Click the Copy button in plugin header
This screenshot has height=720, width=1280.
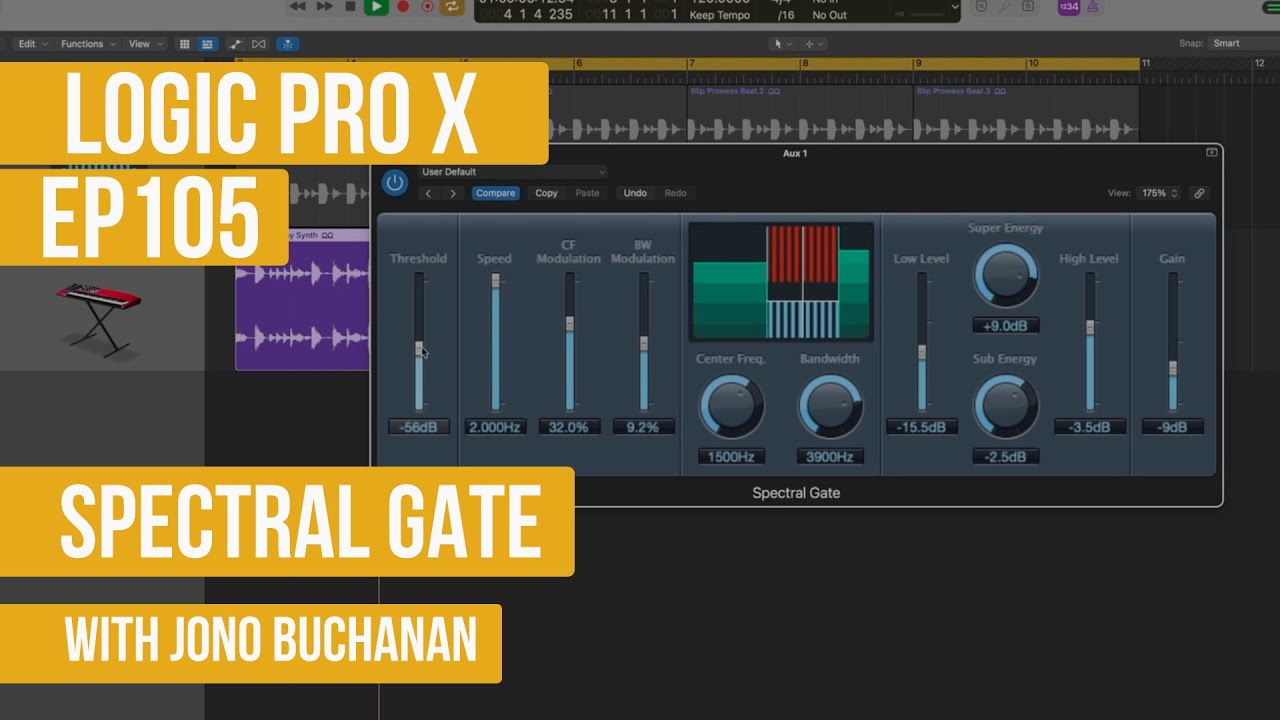tap(546, 193)
